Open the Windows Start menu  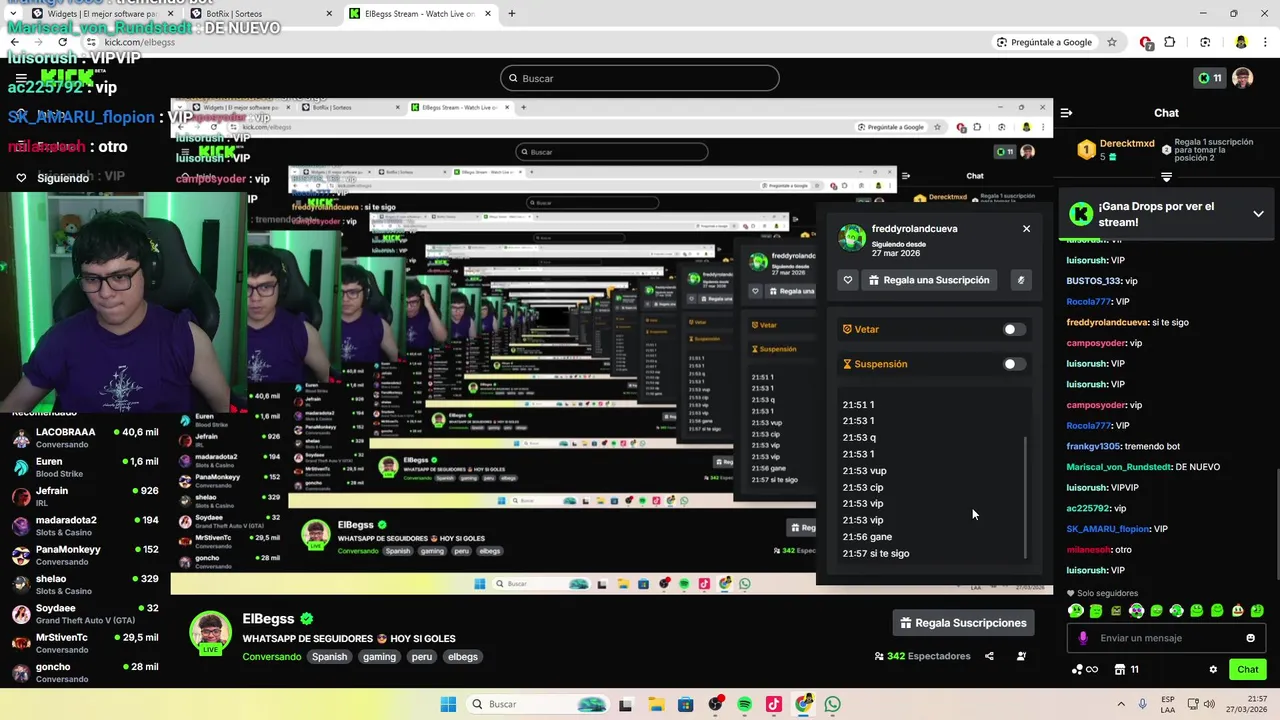tap(448, 704)
